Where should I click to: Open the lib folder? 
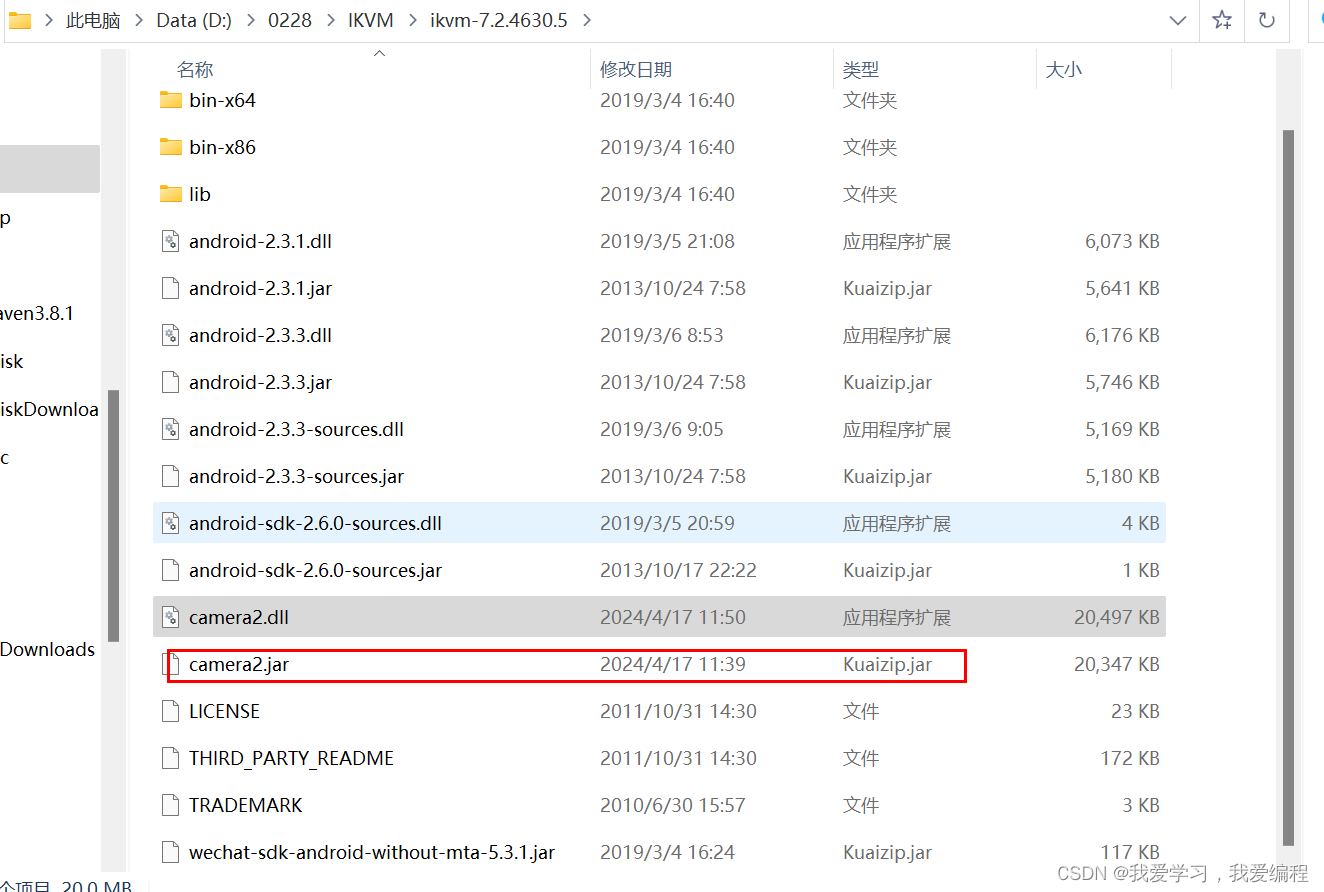pos(196,193)
